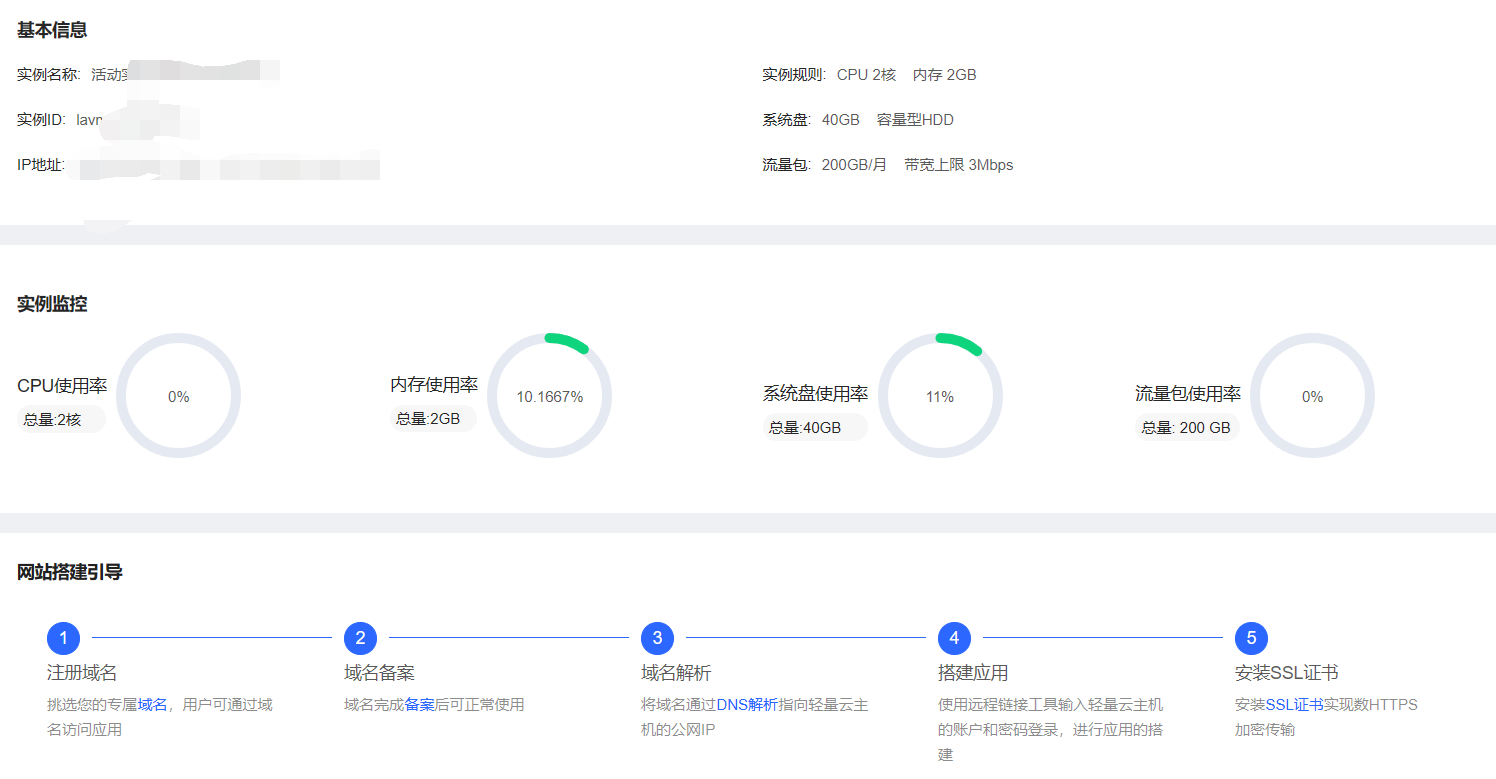Click the 内存使用率 10.1667% gauge ring
Image resolution: width=1496 pixels, height=779 pixels.
[549, 396]
